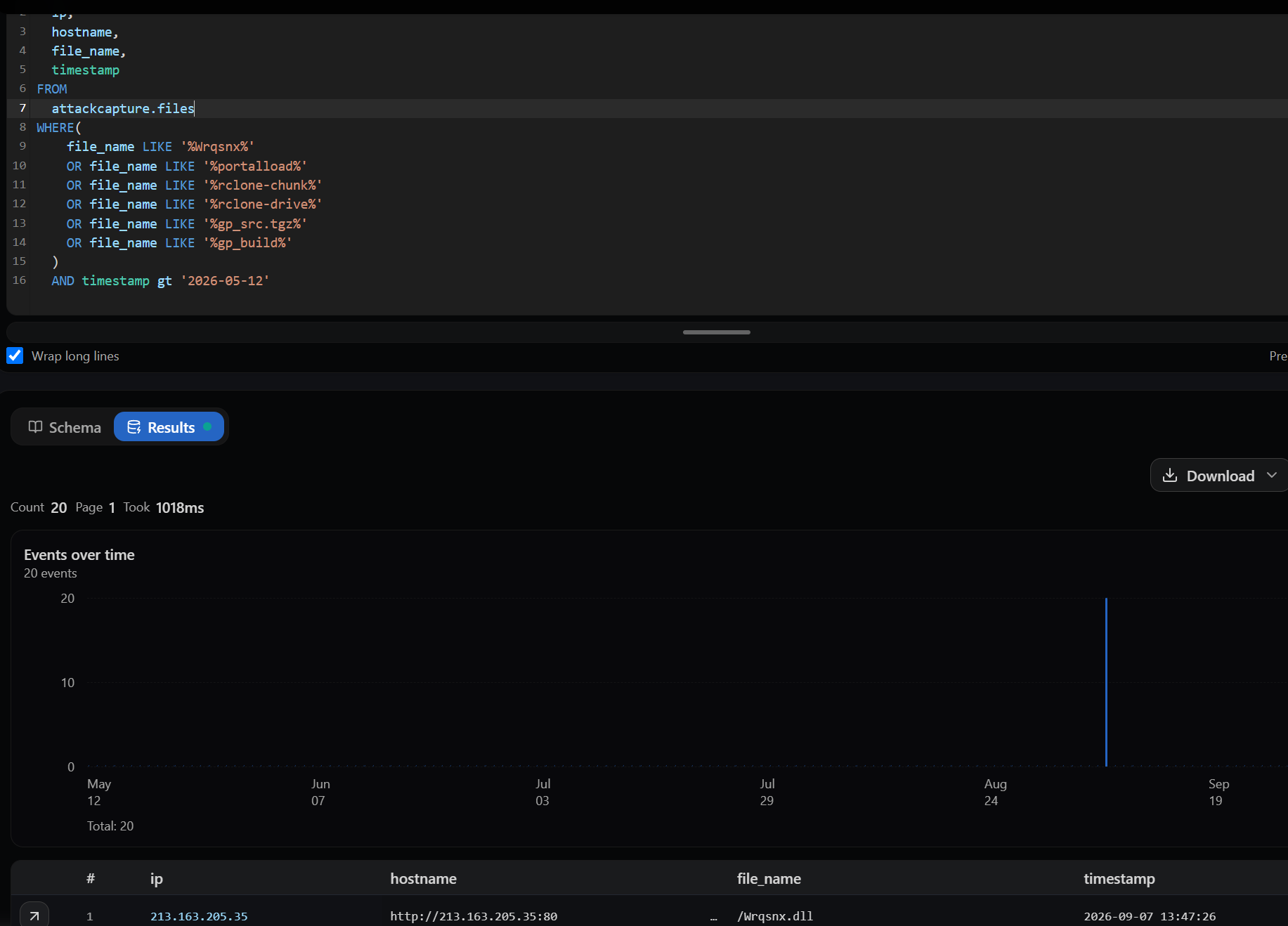Click the Download button label

[1221, 476]
